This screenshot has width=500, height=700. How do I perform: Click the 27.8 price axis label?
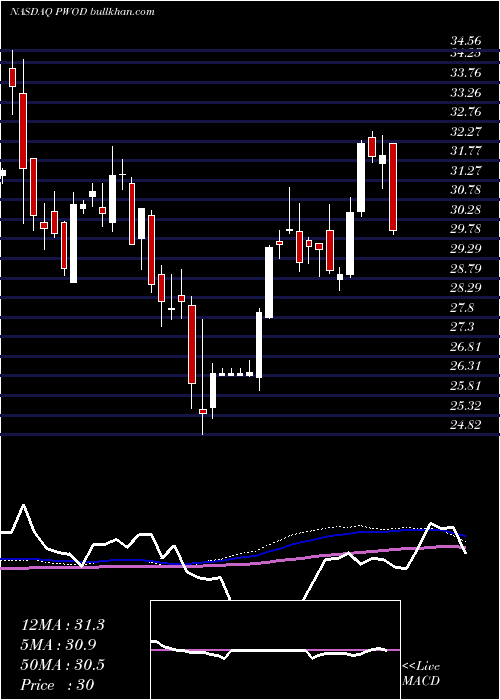tap(462, 308)
